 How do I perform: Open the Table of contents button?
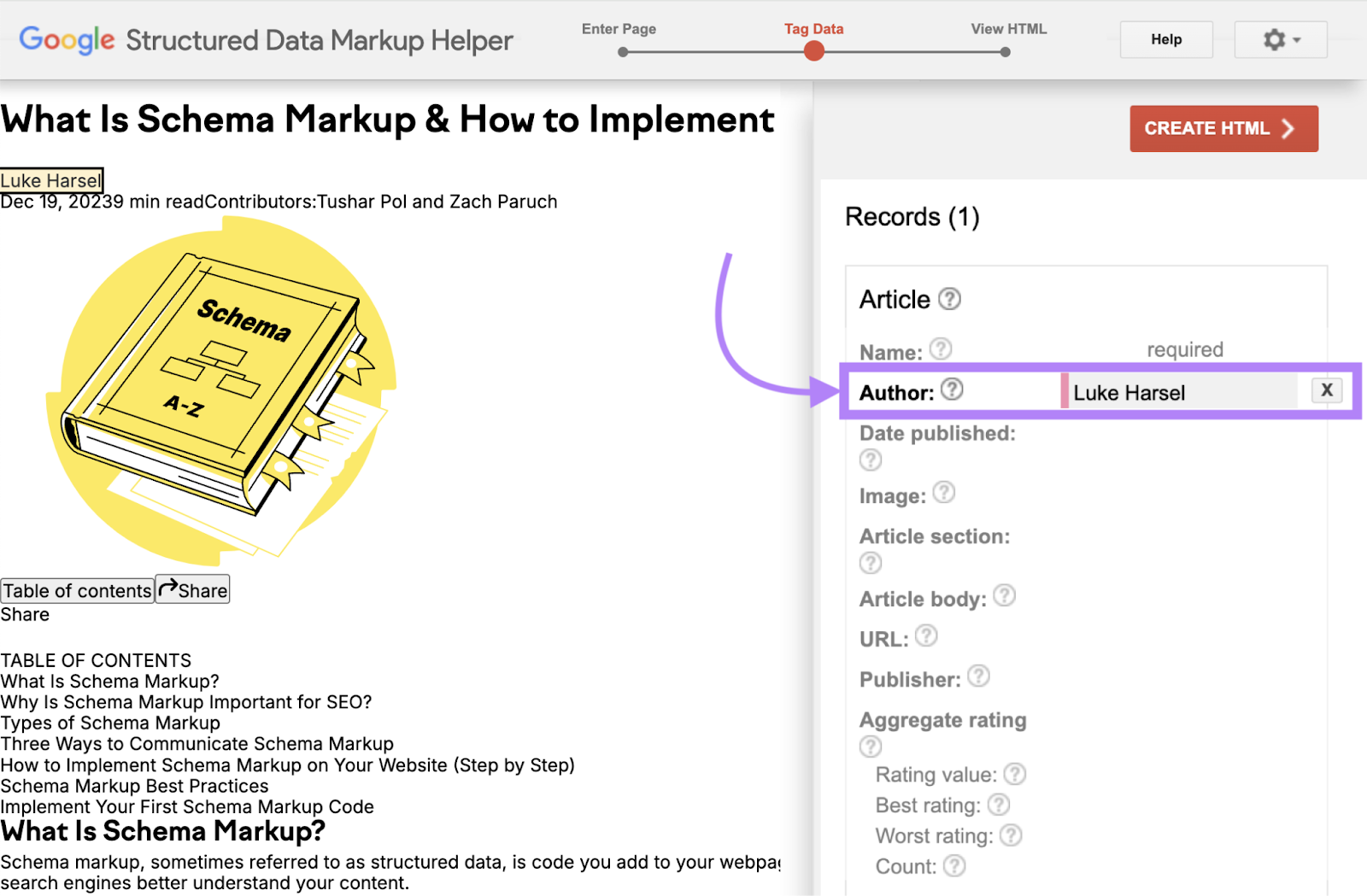point(77,590)
